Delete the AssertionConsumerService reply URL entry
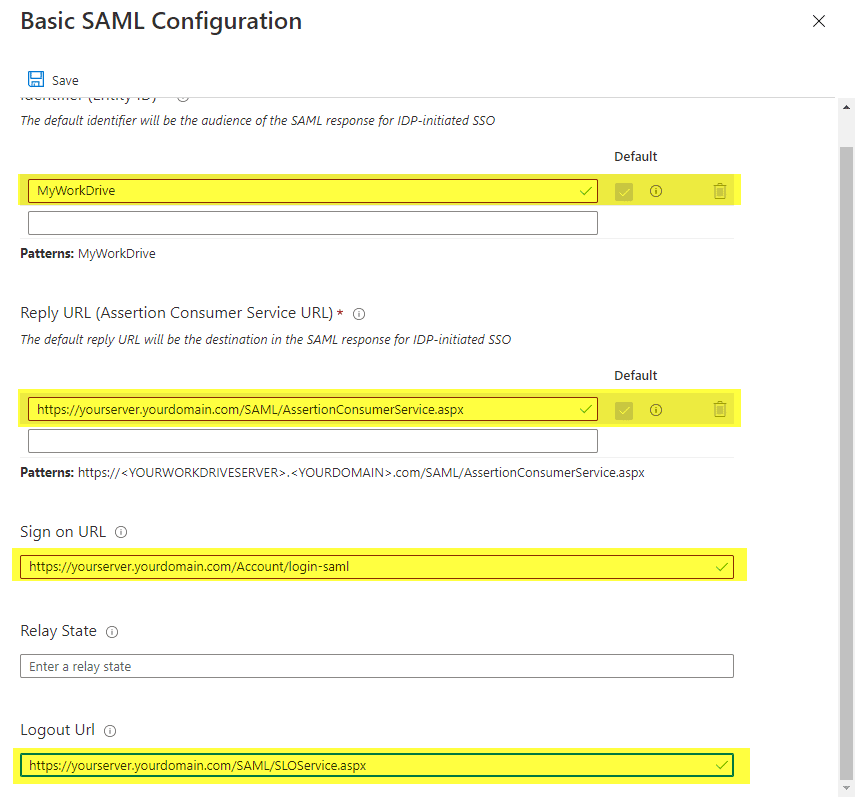 pos(719,409)
